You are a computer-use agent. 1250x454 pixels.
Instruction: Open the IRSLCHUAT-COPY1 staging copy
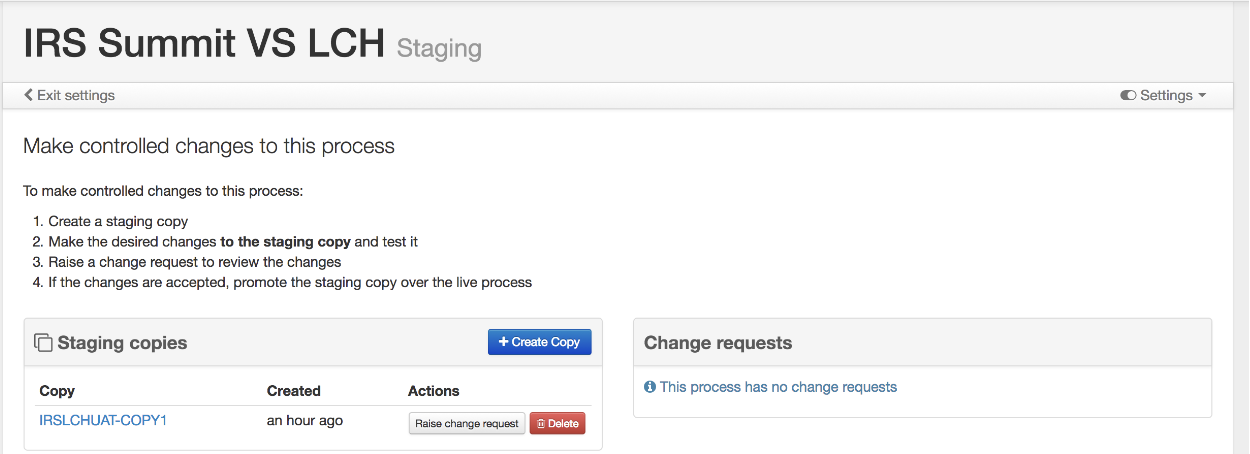pyautogui.click(x=103, y=420)
